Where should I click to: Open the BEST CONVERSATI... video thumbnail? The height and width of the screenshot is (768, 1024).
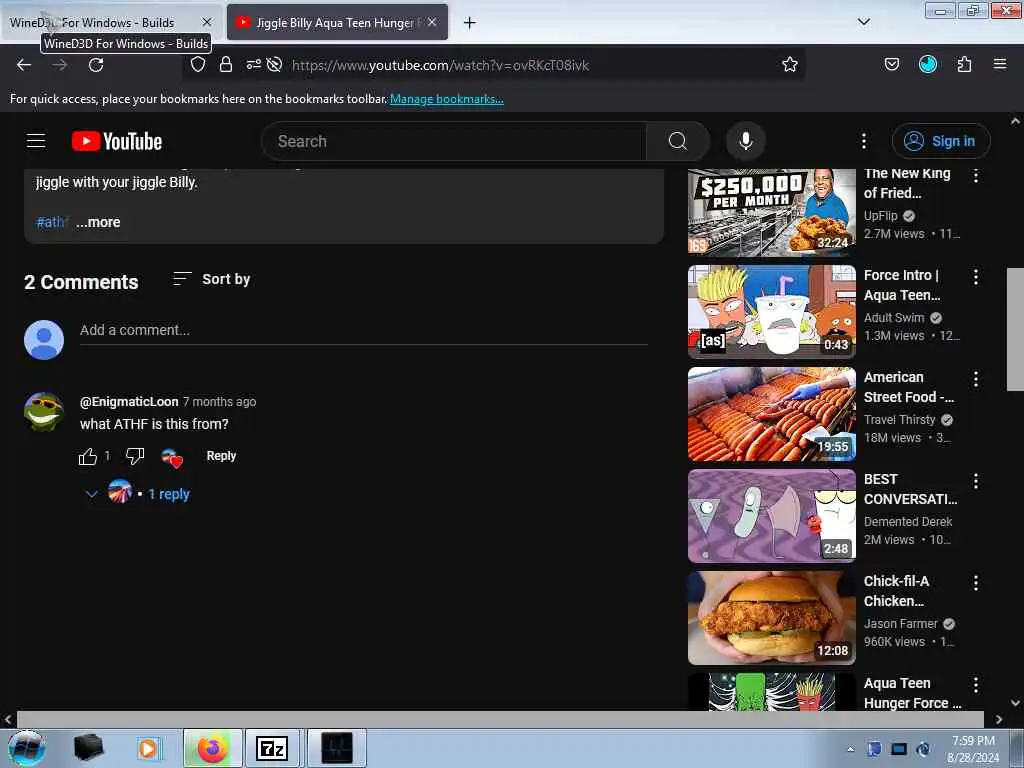point(771,516)
